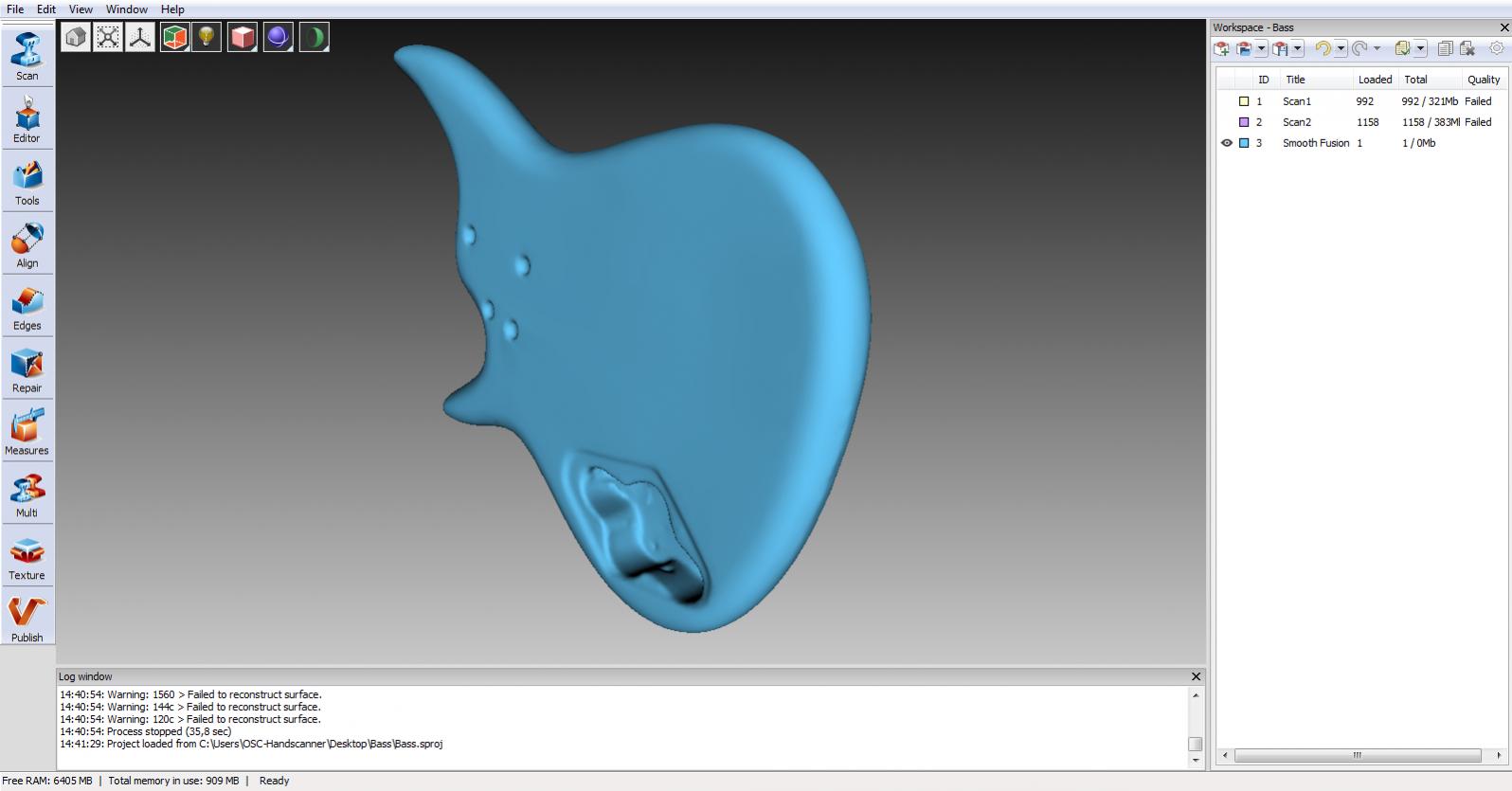Sort by the Title column header
This screenshot has width=1512, height=791.
coord(1315,80)
